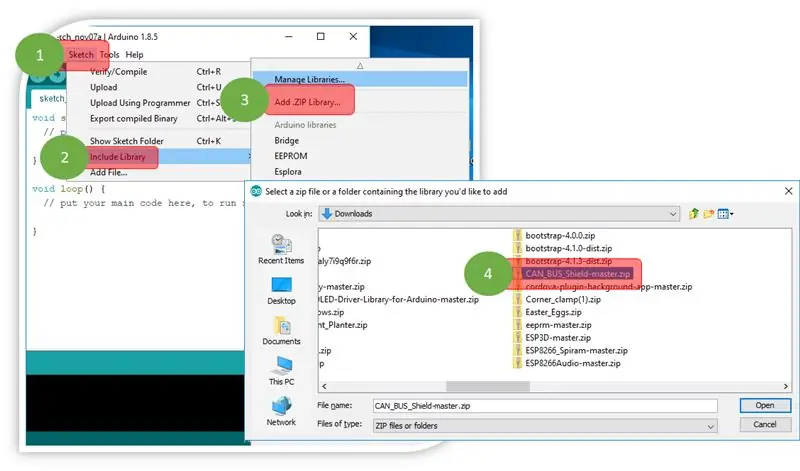Choose Upload from Sketch menu
Viewport: 800px width, 471px height.
pyautogui.click(x=104, y=87)
